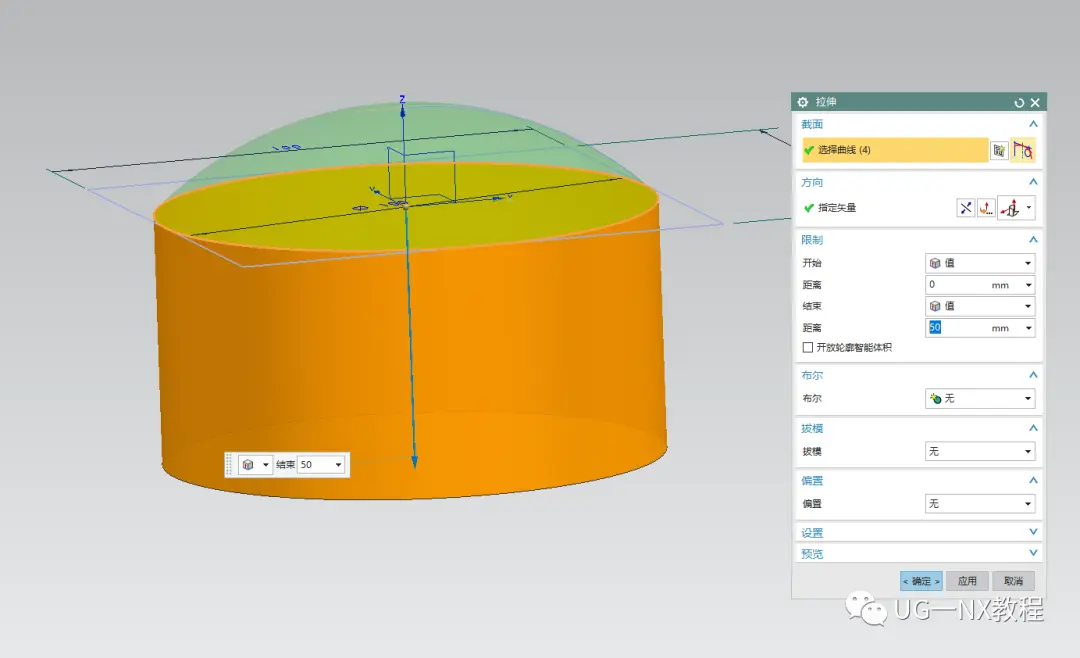This screenshot has height=658, width=1080.
Task: Click the 指定矢量 row
Action: [x=878, y=207]
